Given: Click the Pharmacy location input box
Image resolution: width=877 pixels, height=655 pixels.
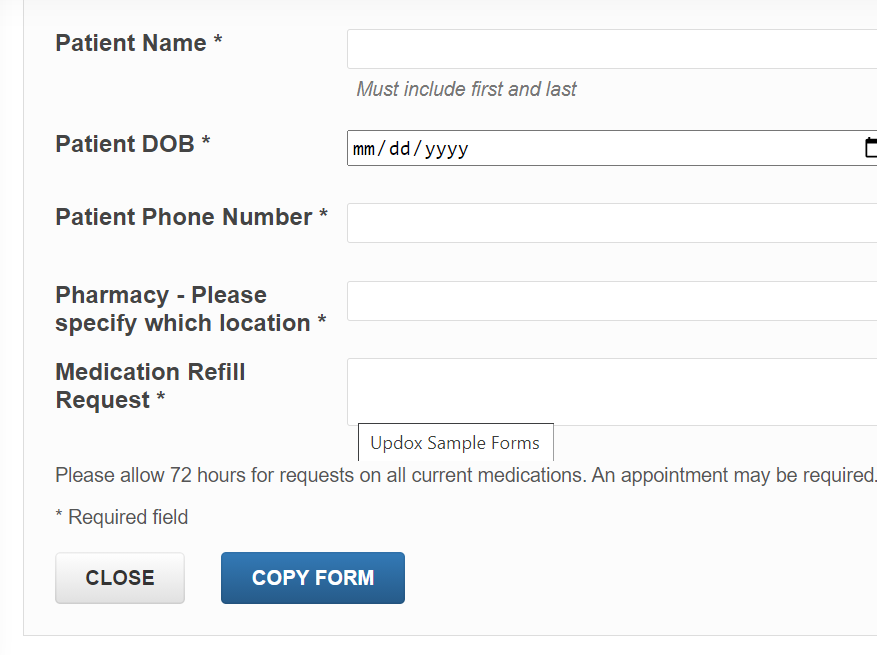Looking at the screenshot, I should [x=610, y=301].
